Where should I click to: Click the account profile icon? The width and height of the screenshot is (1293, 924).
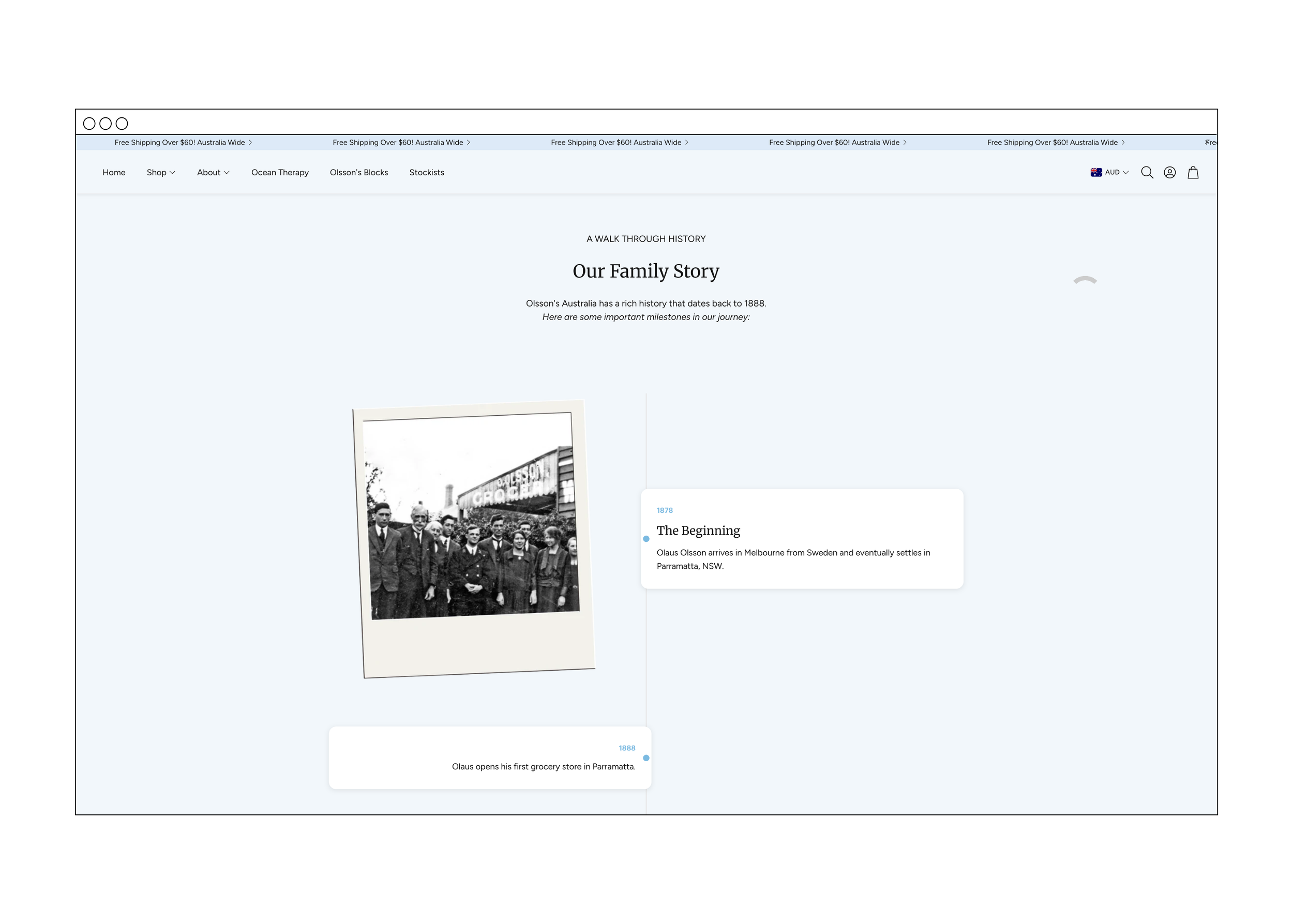(x=1170, y=172)
